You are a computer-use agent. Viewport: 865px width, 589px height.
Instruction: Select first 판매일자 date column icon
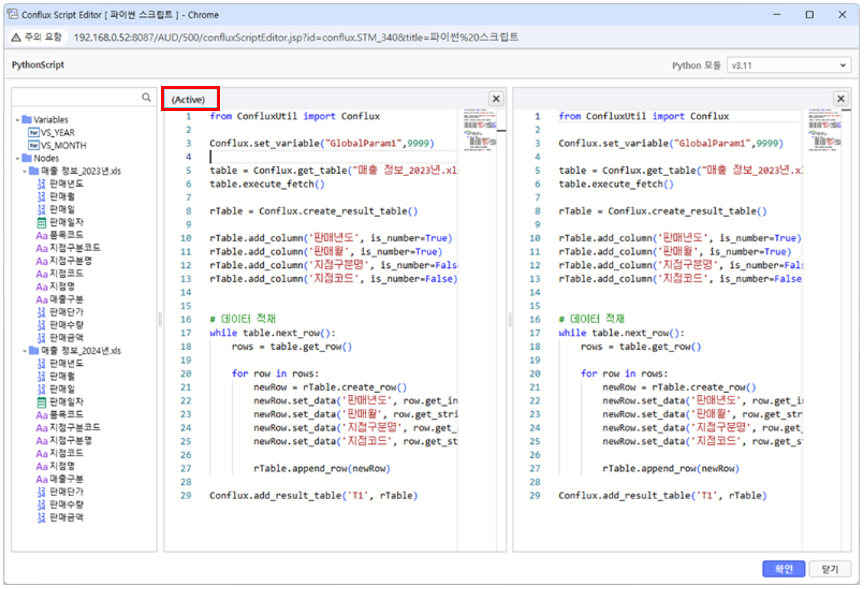point(41,222)
